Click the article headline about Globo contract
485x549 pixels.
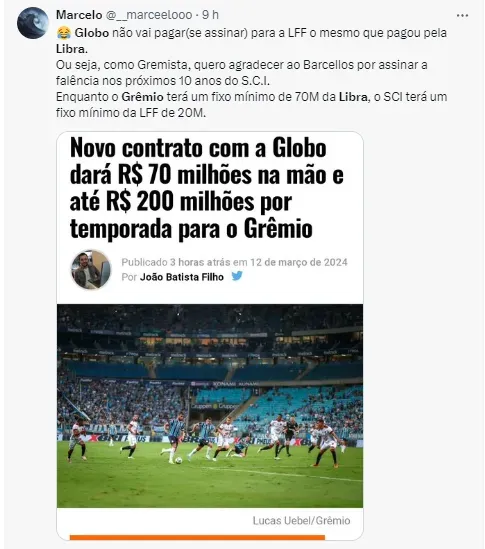pos(207,188)
